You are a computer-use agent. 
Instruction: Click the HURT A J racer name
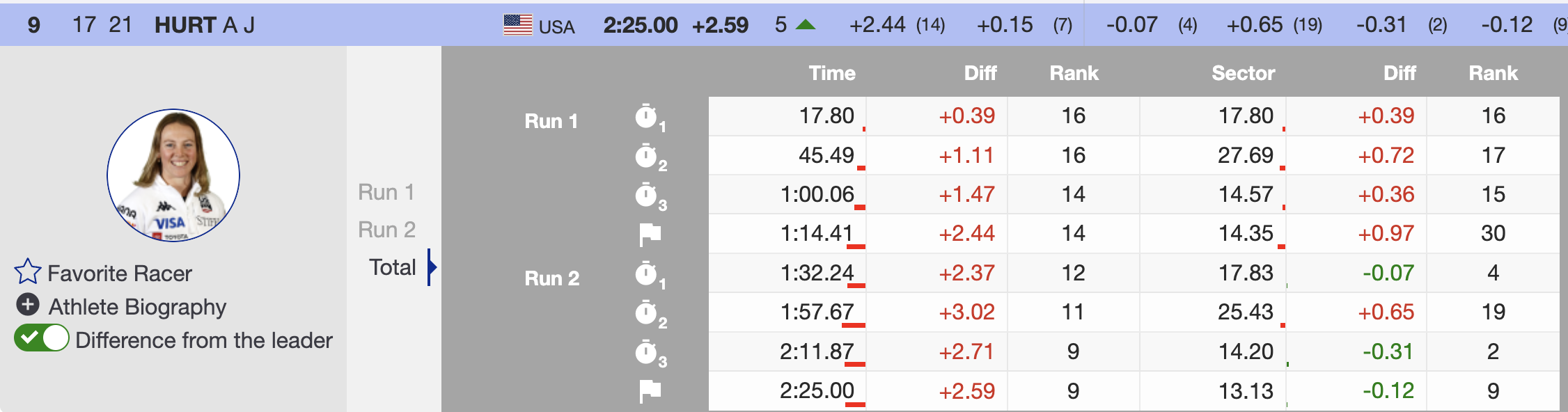click(204, 25)
